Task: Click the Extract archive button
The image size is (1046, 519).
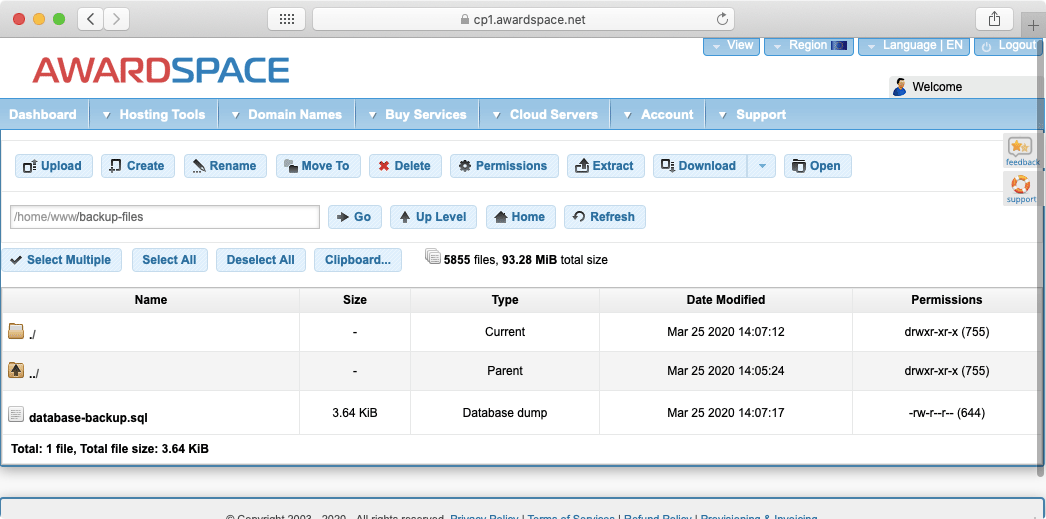Action: [x=605, y=166]
